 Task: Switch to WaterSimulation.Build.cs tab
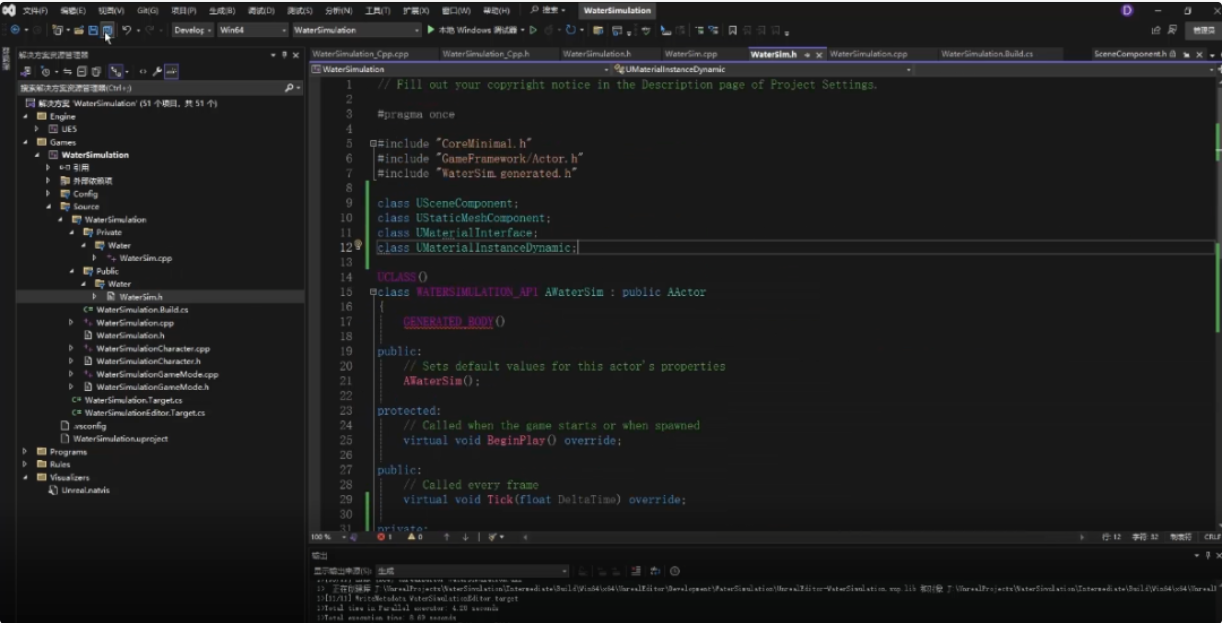click(x=985, y=54)
